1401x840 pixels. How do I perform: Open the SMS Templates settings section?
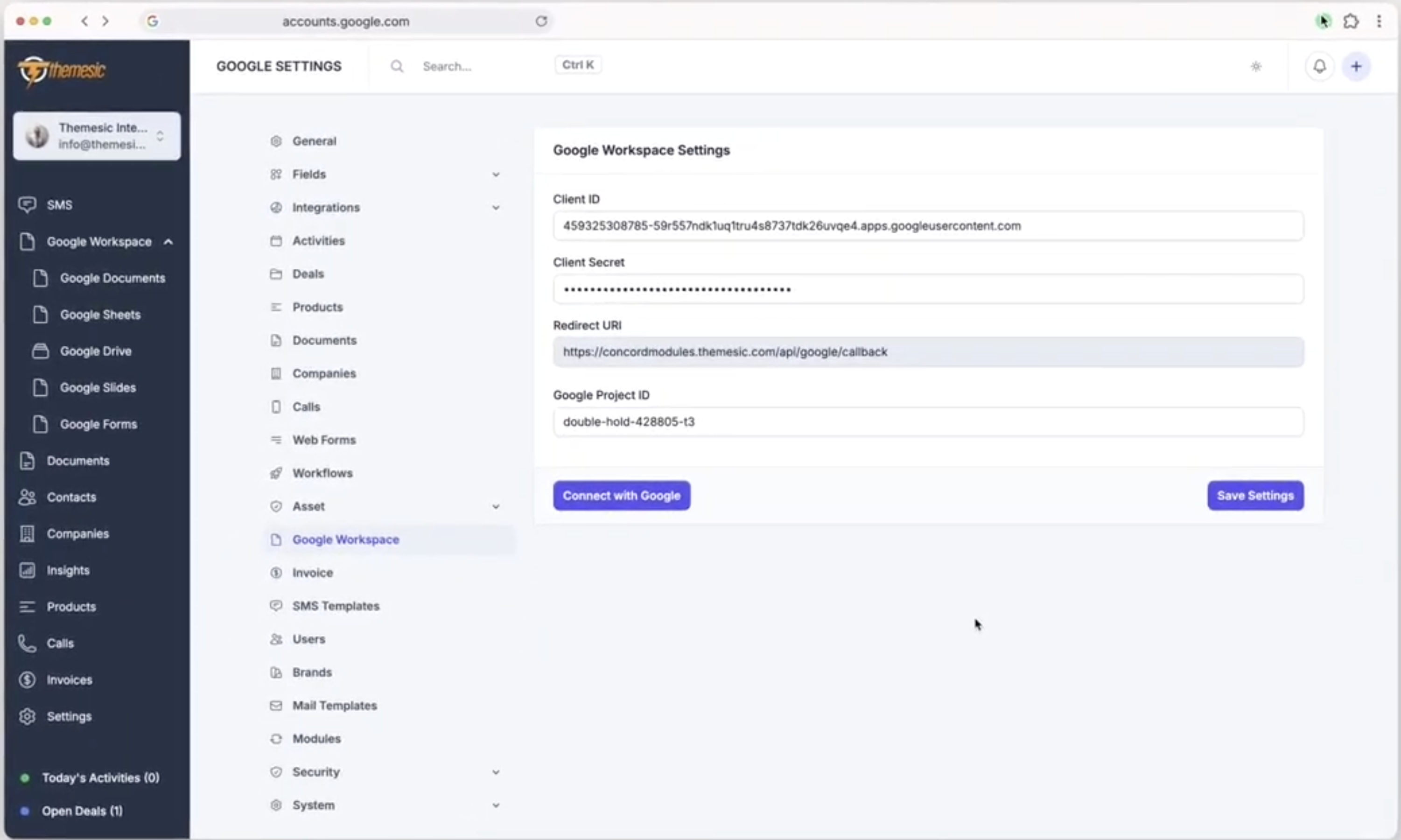336,606
